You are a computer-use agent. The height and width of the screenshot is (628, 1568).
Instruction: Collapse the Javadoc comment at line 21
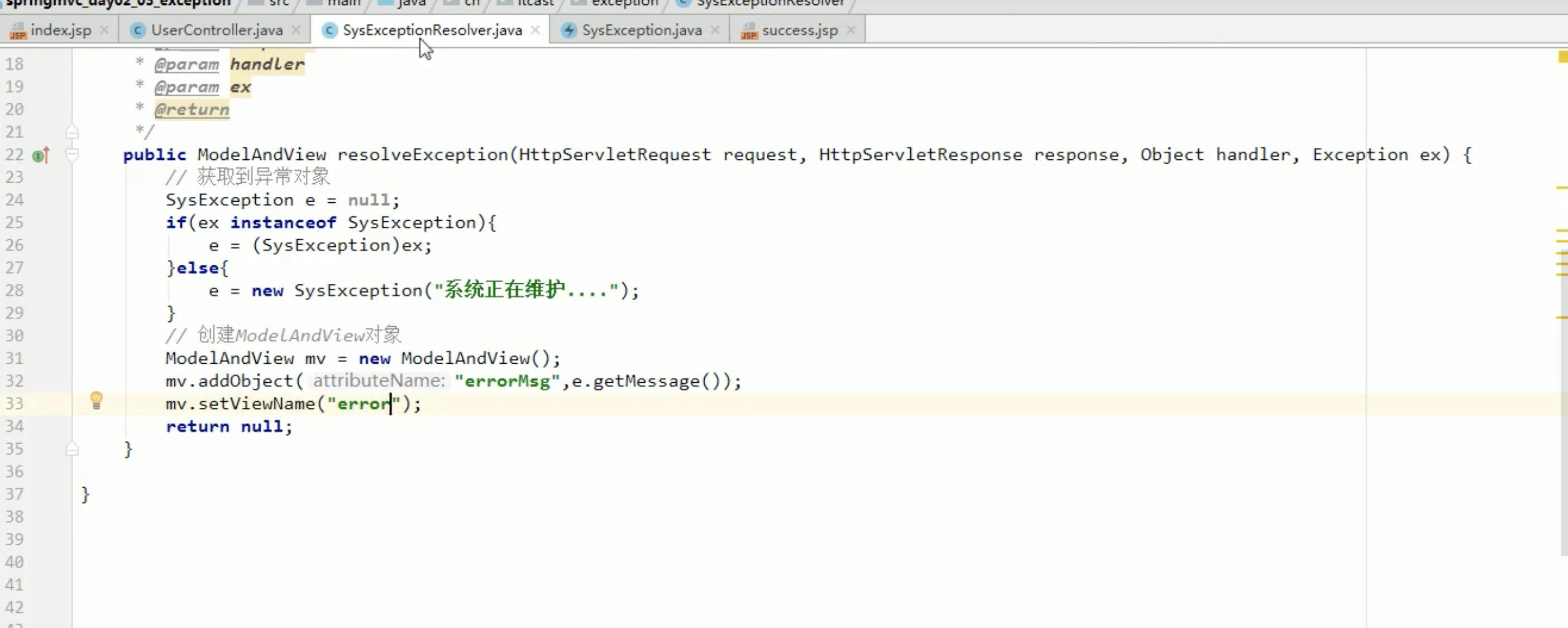[72, 131]
